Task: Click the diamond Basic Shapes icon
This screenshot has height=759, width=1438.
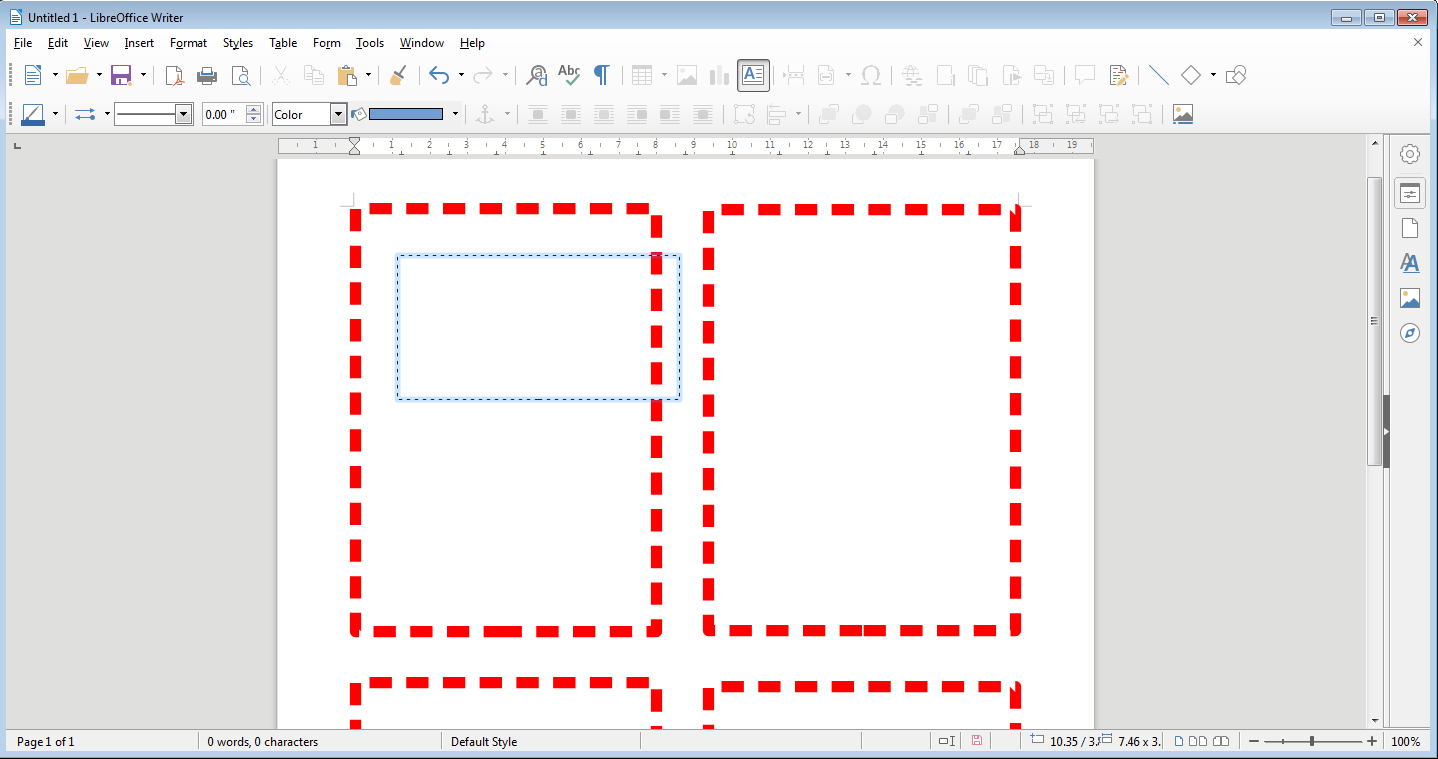Action: coord(1191,75)
